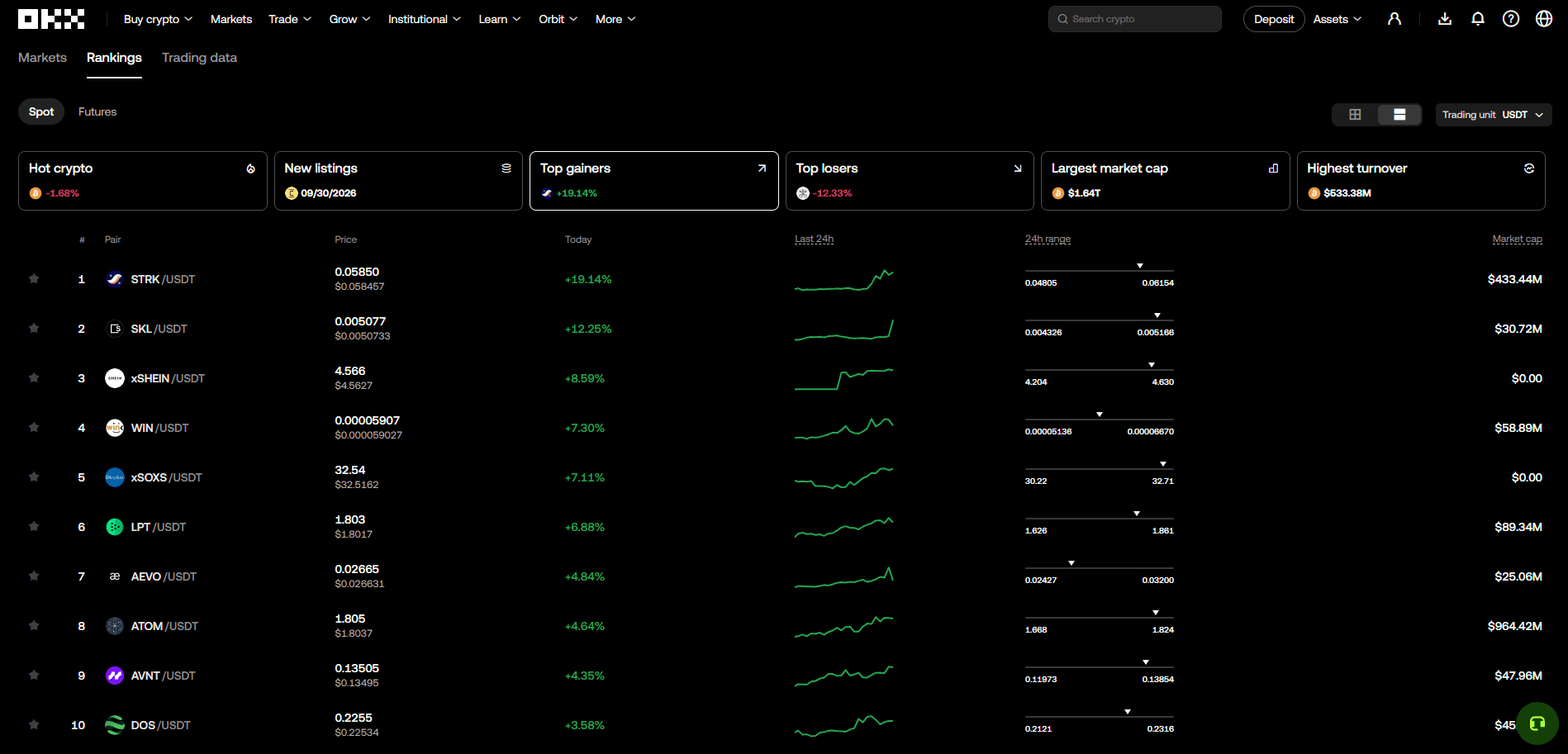This screenshot has height=754, width=1568.
Task: Toggle the favorite star for xSHEIN/USDT
Action: [x=34, y=377]
